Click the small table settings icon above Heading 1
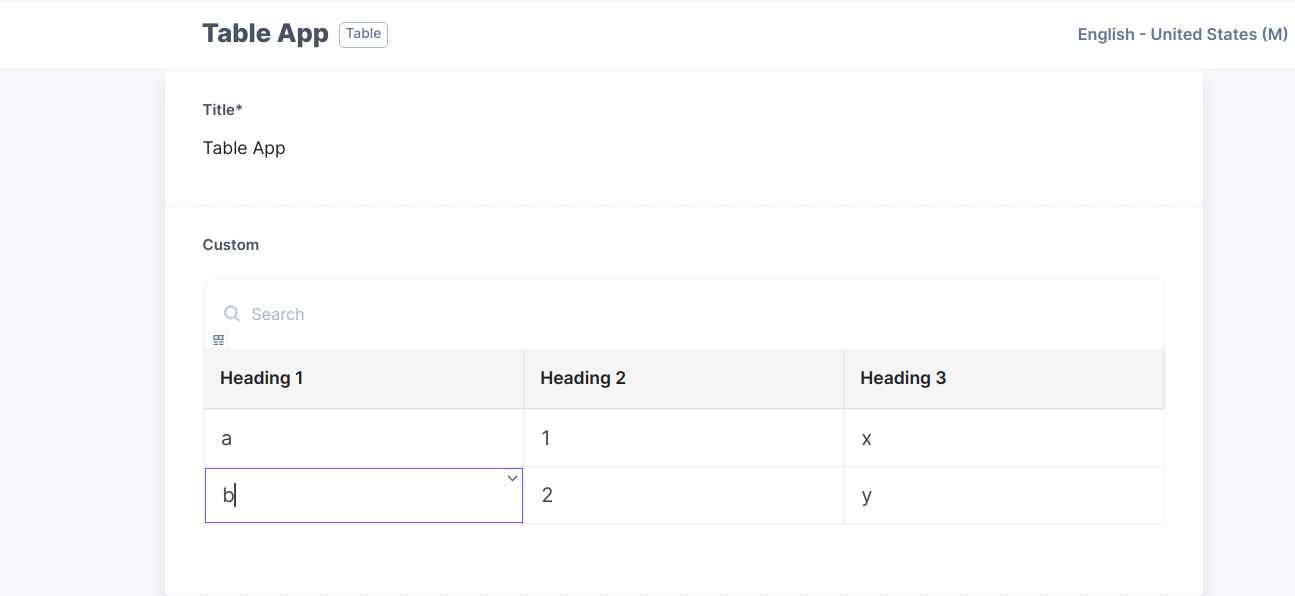The width and height of the screenshot is (1295, 596). click(x=219, y=340)
